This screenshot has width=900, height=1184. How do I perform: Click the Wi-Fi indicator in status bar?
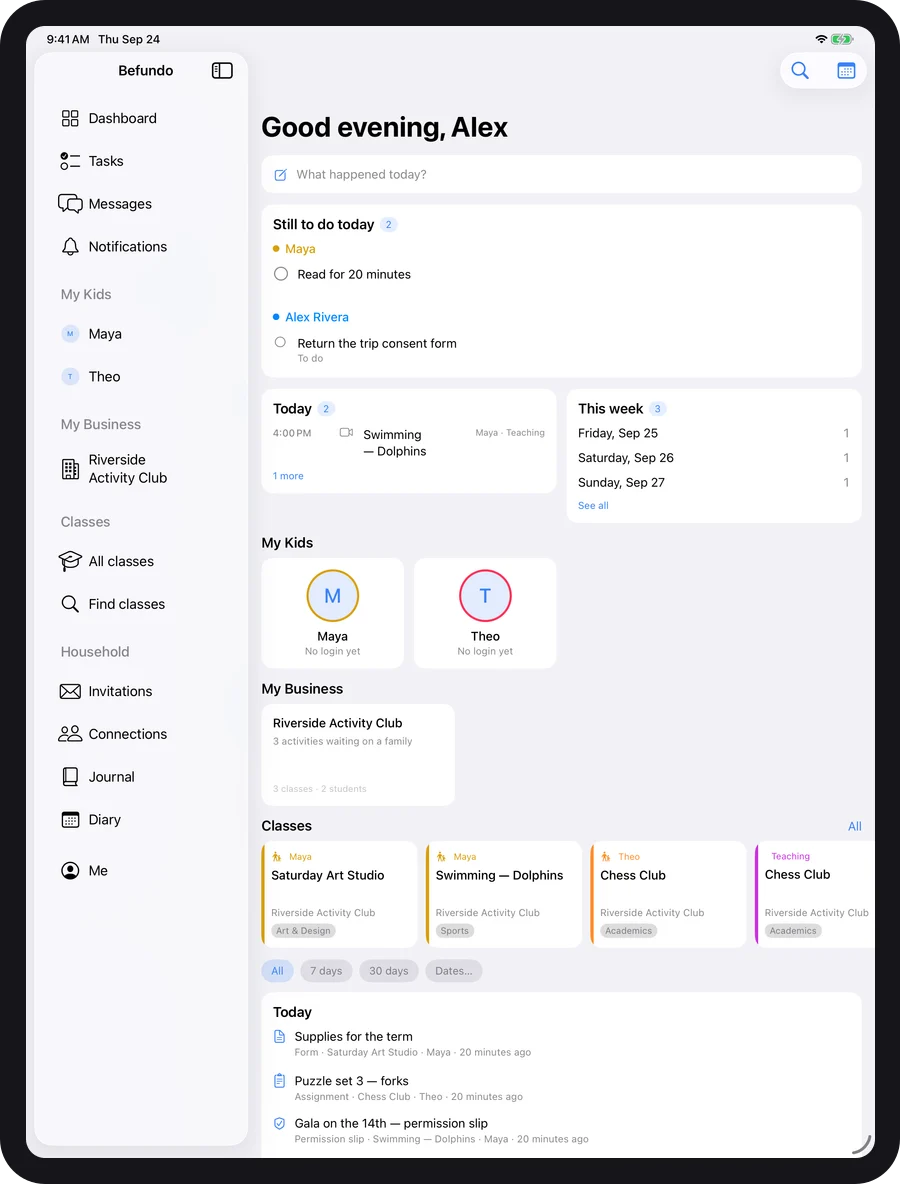pyautogui.click(x=821, y=39)
